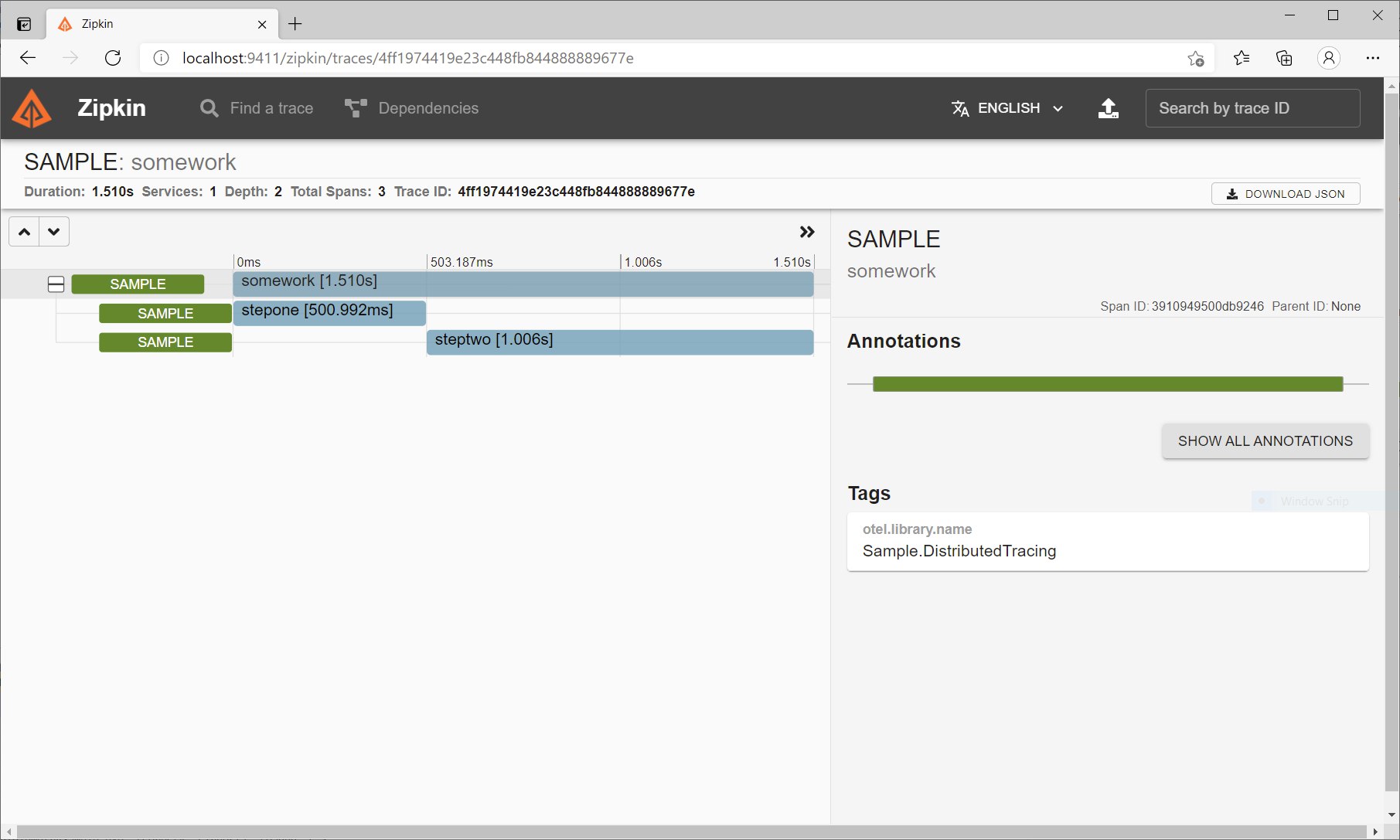
Task: Open the ENGLISH language dropdown
Action: click(1007, 108)
